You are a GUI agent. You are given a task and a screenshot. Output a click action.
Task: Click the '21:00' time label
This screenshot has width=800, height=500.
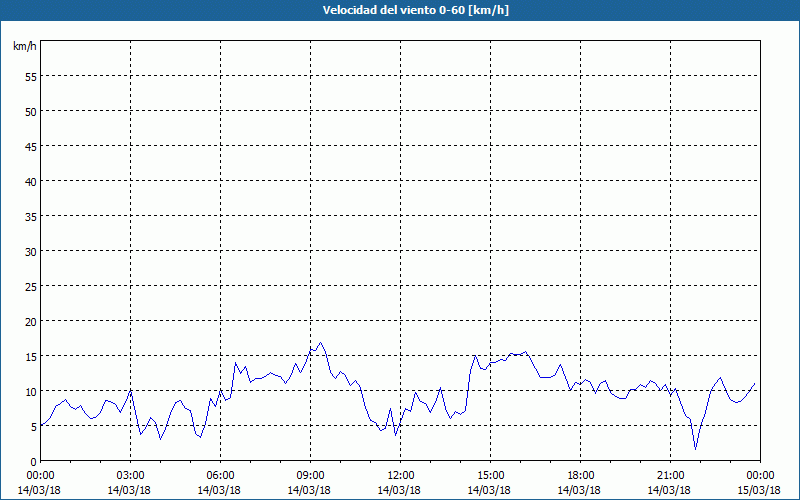click(x=670, y=476)
